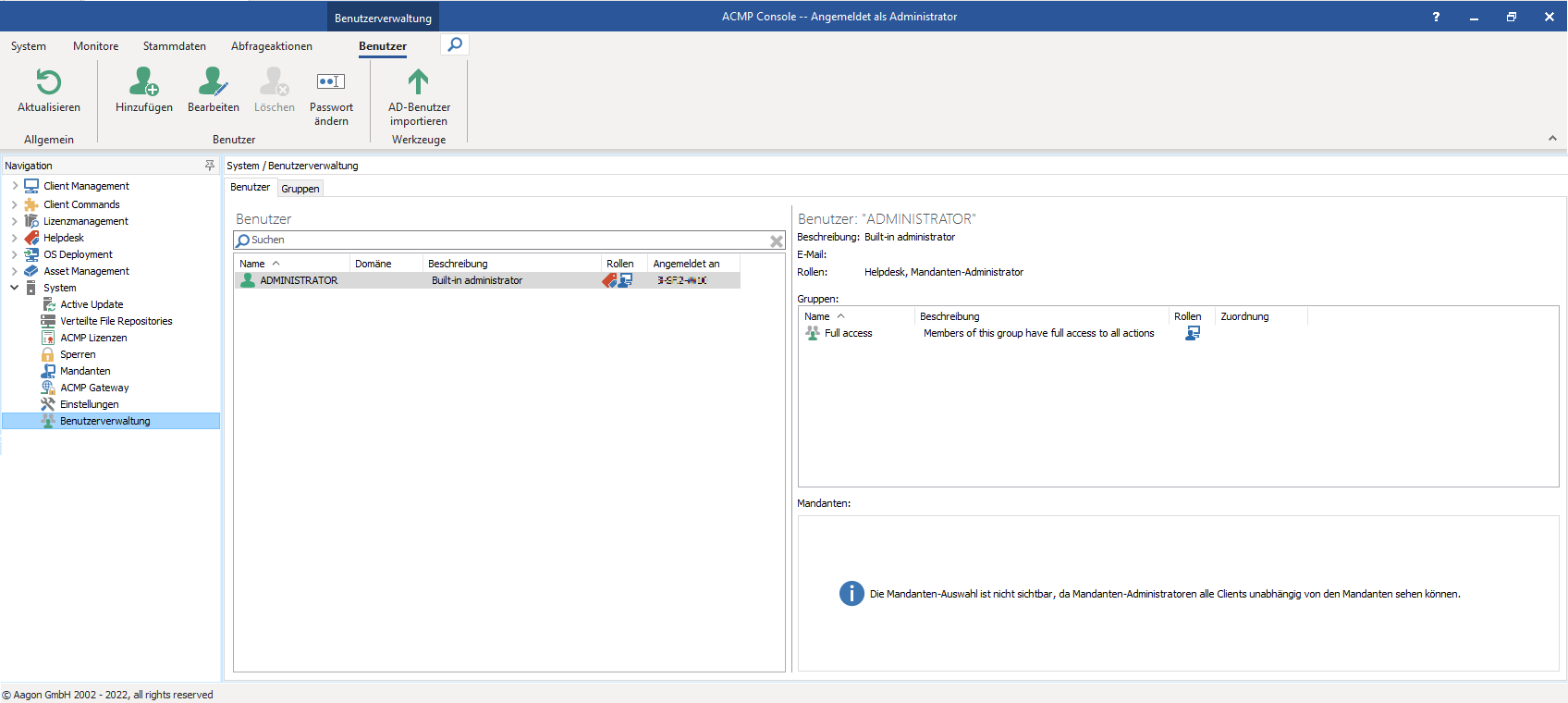The image size is (1568, 703).
Task: Expand the OS Deployment tree node
Action: (15, 254)
